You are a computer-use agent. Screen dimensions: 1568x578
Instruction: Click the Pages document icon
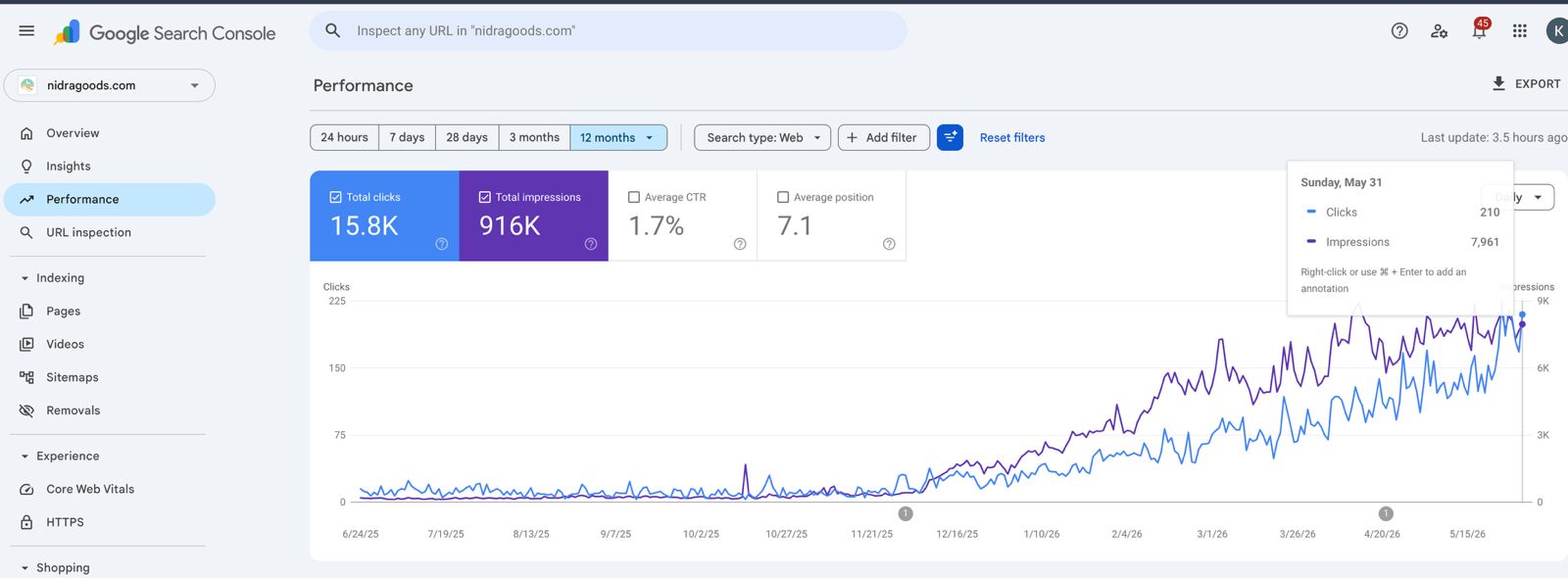26,312
